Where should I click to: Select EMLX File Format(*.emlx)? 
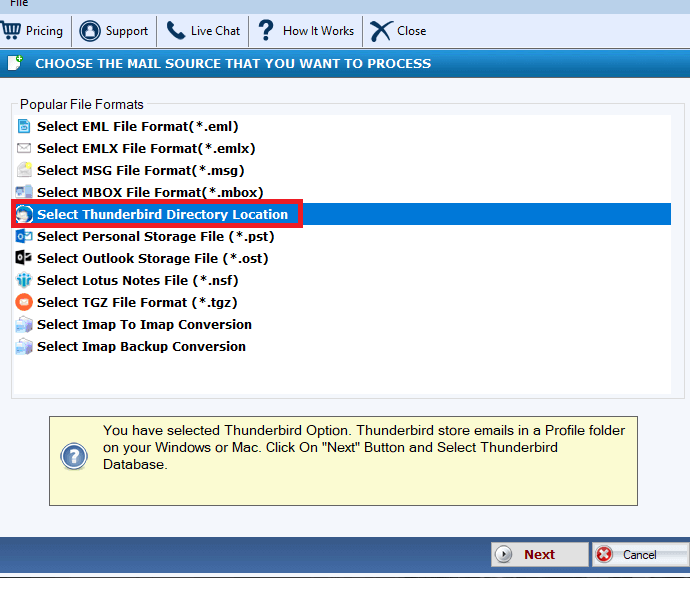point(146,148)
